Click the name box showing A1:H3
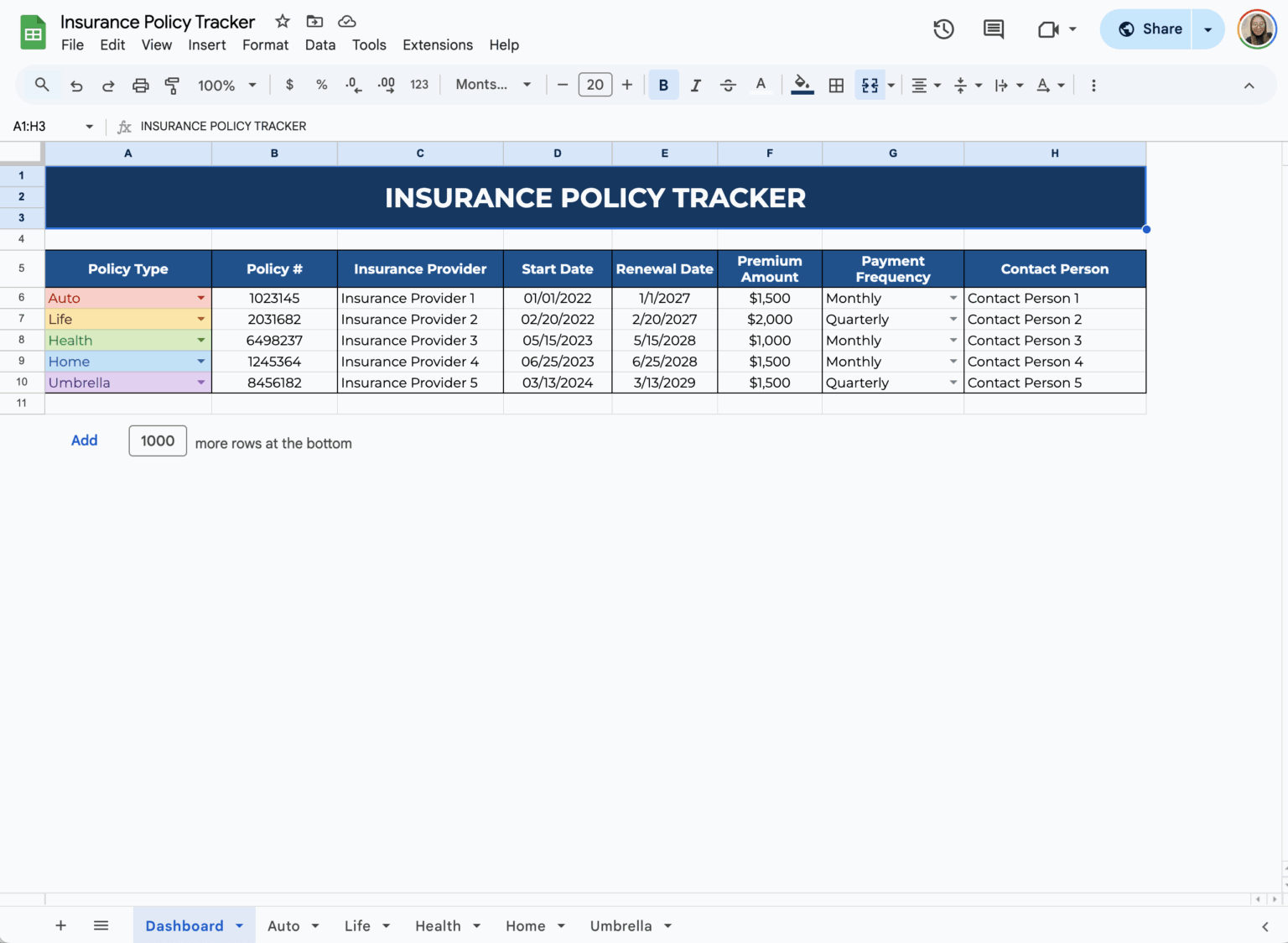1288x943 pixels. (52, 126)
